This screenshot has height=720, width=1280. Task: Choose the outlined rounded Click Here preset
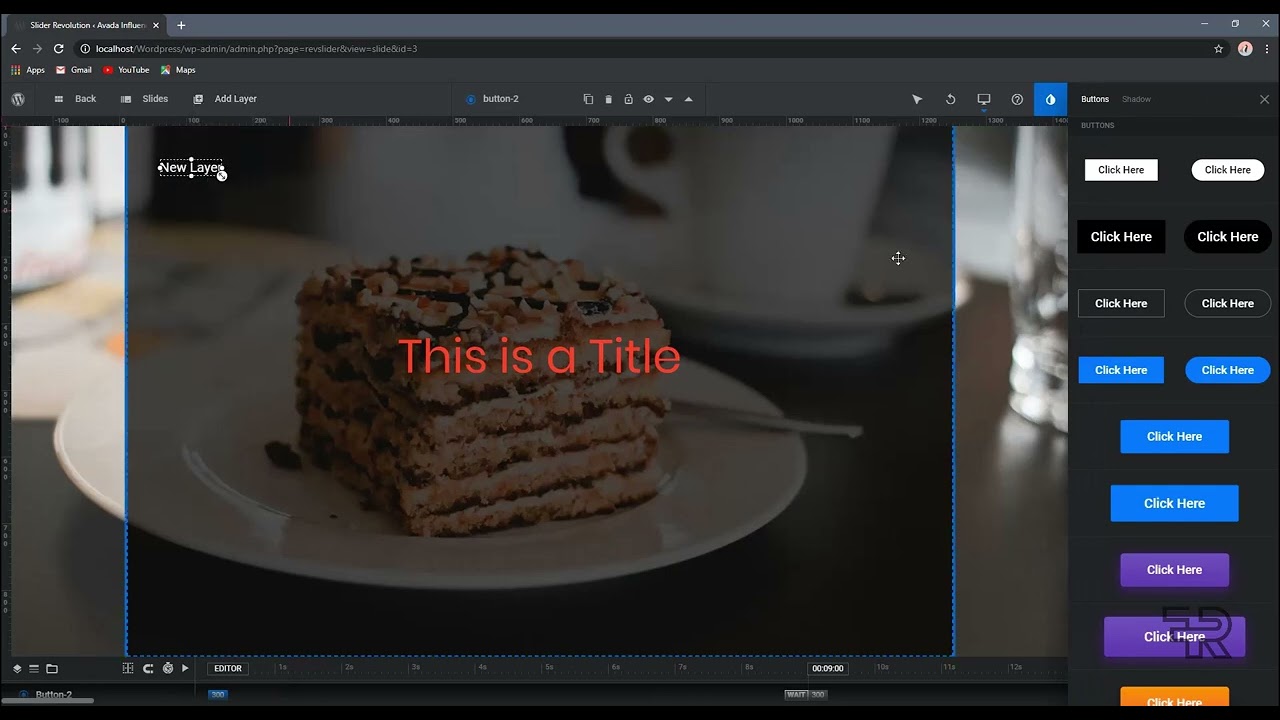(1228, 303)
